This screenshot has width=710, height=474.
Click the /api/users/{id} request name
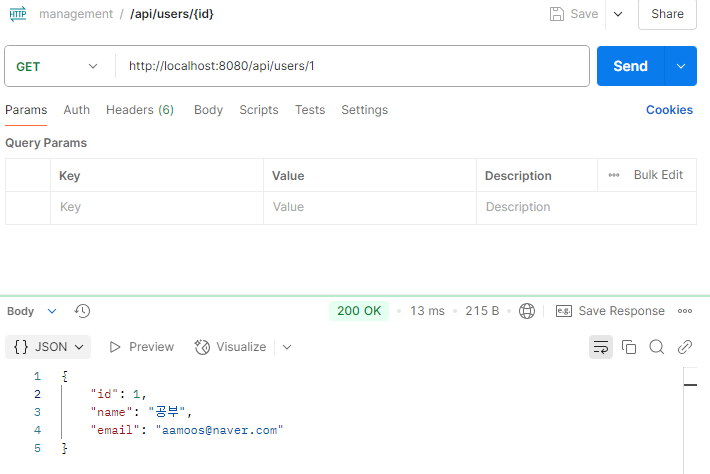[172, 14]
